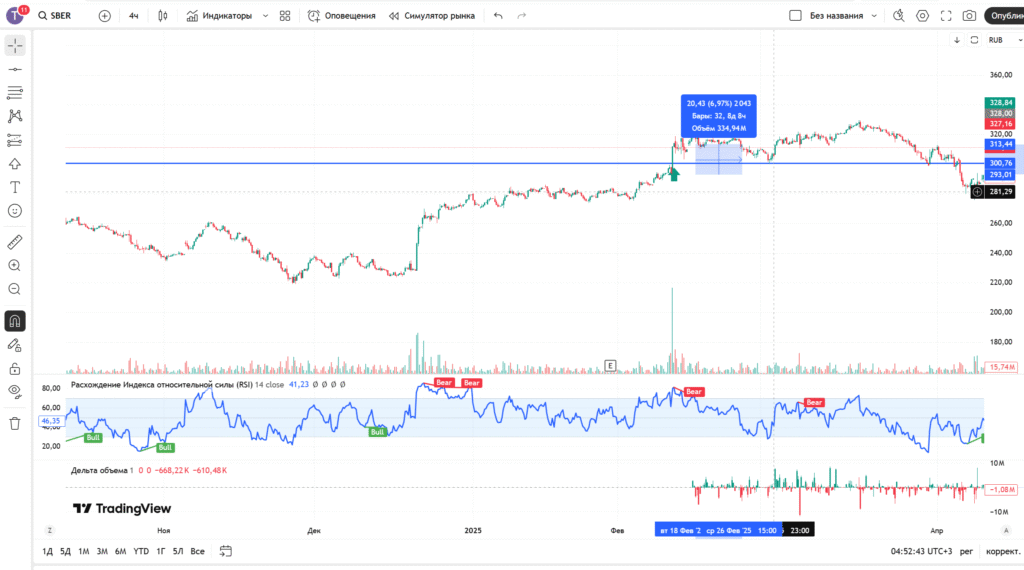The height and width of the screenshot is (570, 1024).
Task: Click the zoom out tool
Action: 15,289
